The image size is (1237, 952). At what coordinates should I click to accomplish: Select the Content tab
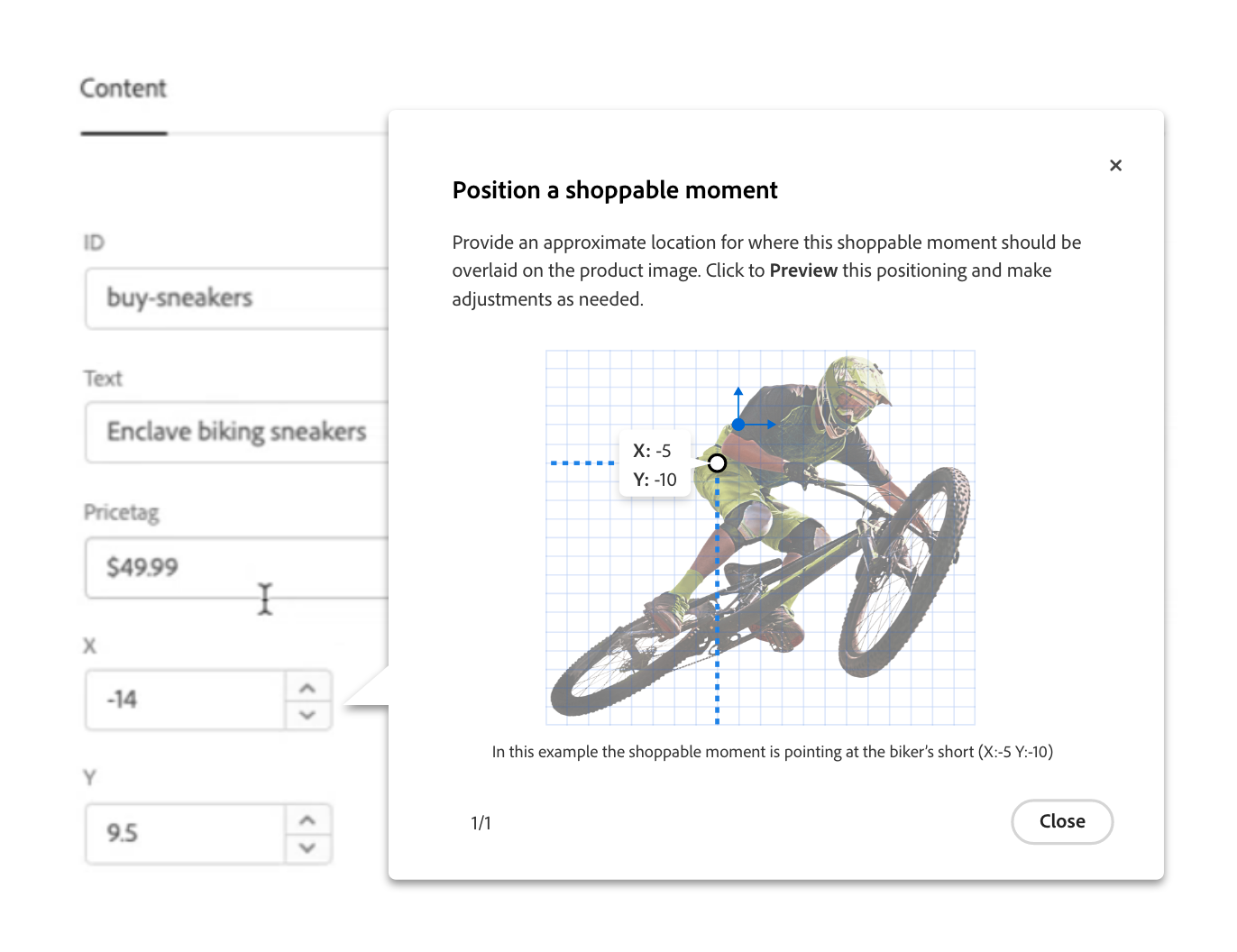124,88
